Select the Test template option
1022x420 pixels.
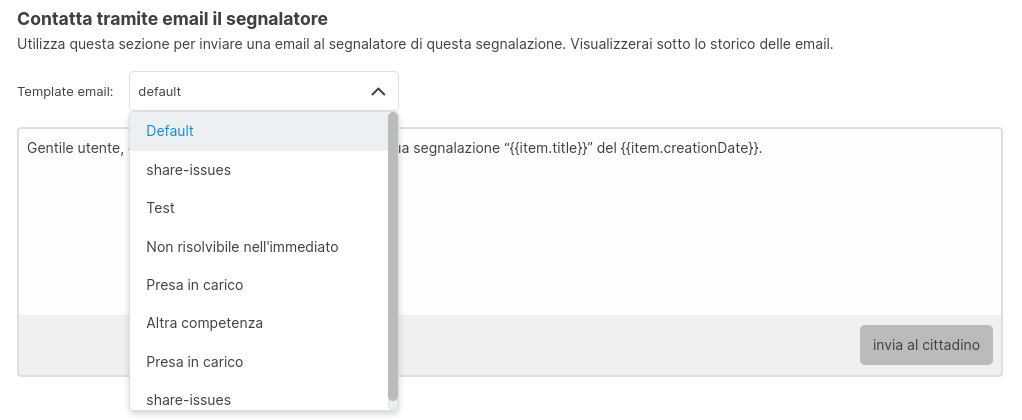pyautogui.click(x=160, y=208)
